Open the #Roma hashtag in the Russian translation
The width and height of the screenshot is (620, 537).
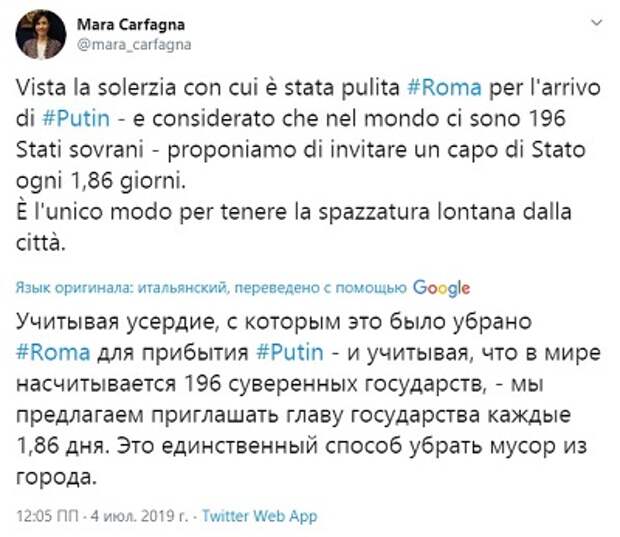53,352
